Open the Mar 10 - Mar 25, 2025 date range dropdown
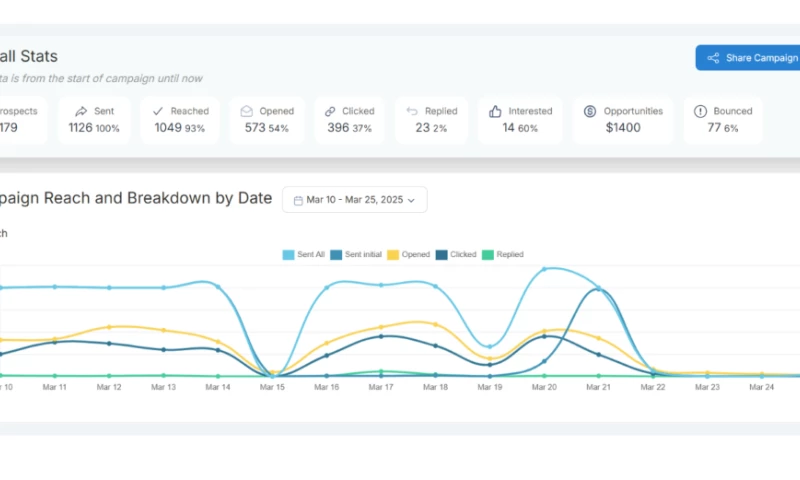 [354, 200]
